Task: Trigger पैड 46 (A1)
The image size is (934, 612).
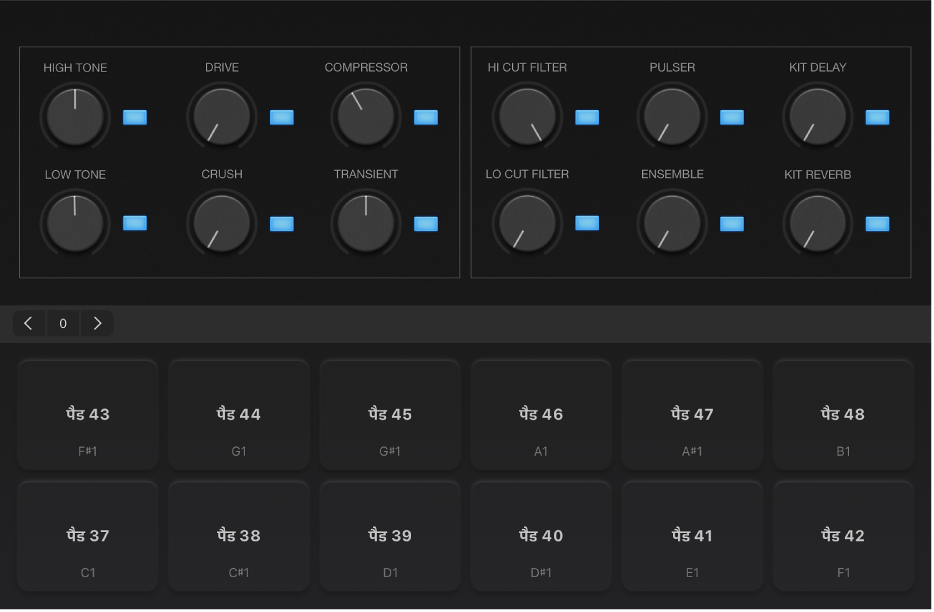Action: pos(541,415)
